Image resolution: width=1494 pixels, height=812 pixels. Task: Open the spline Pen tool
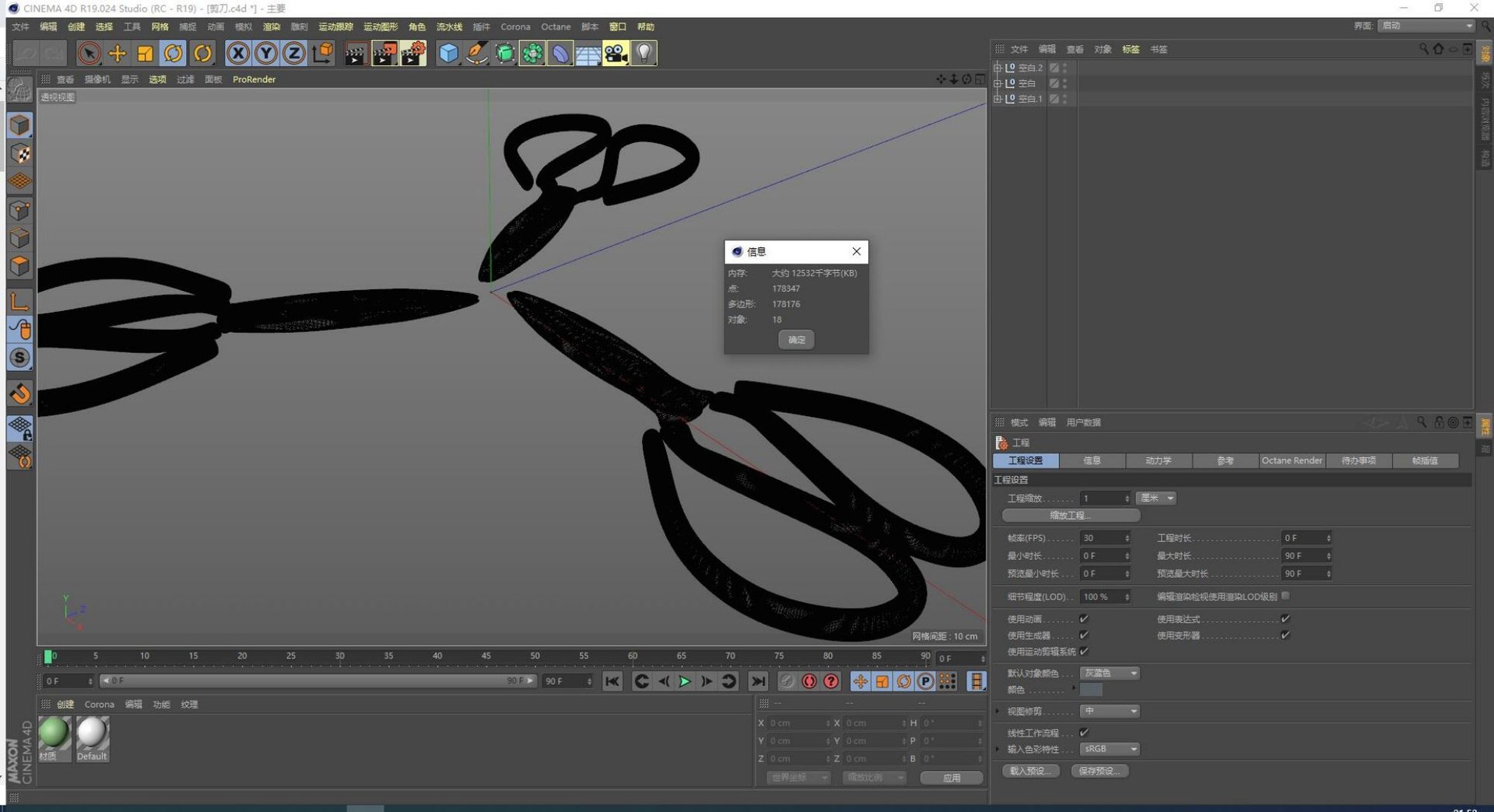[477, 53]
